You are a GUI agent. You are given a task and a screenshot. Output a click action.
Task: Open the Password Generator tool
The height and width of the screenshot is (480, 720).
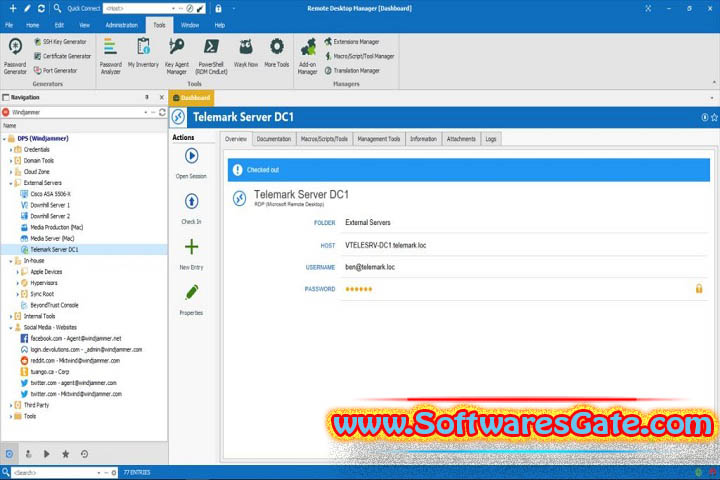pos(15,56)
